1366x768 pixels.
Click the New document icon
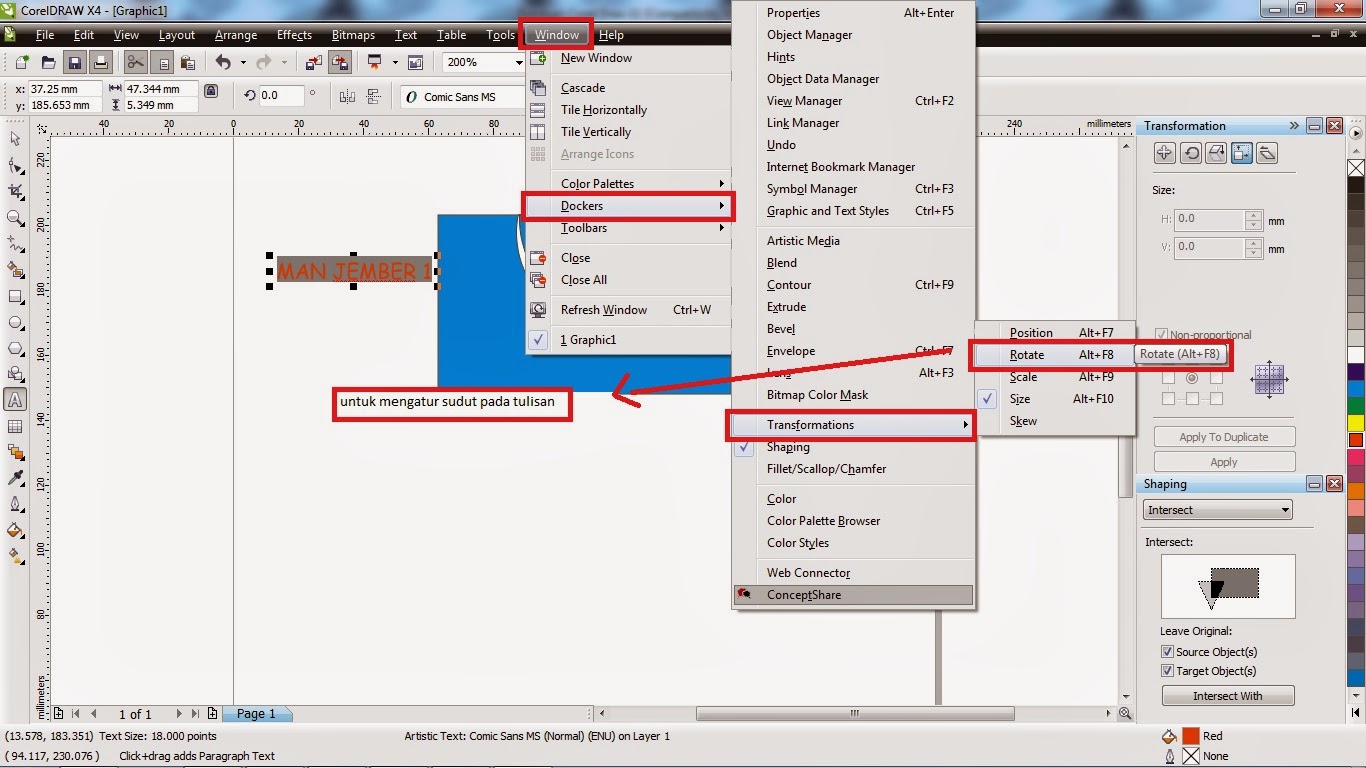(22, 62)
